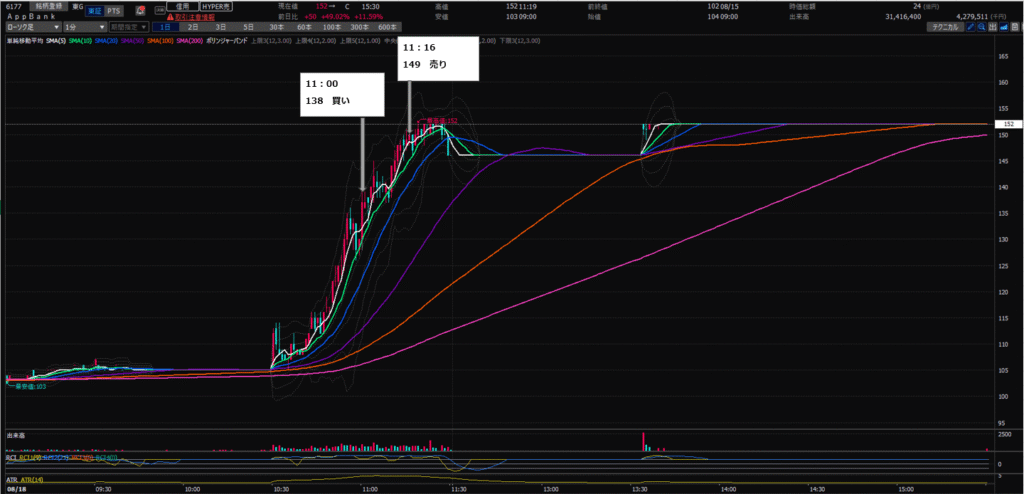The width and height of the screenshot is (1024, 494).
Task: Click the AppBank stock name
Action: (31, 17)
